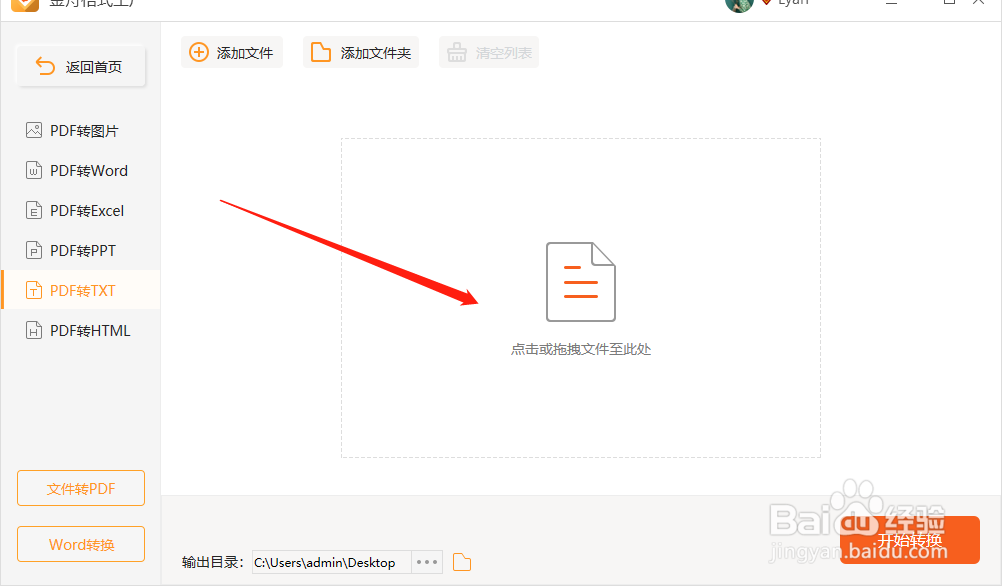Open the PDF转图片 conversion option
This screenshot has height=586, width=1003.
pos(81,131)
